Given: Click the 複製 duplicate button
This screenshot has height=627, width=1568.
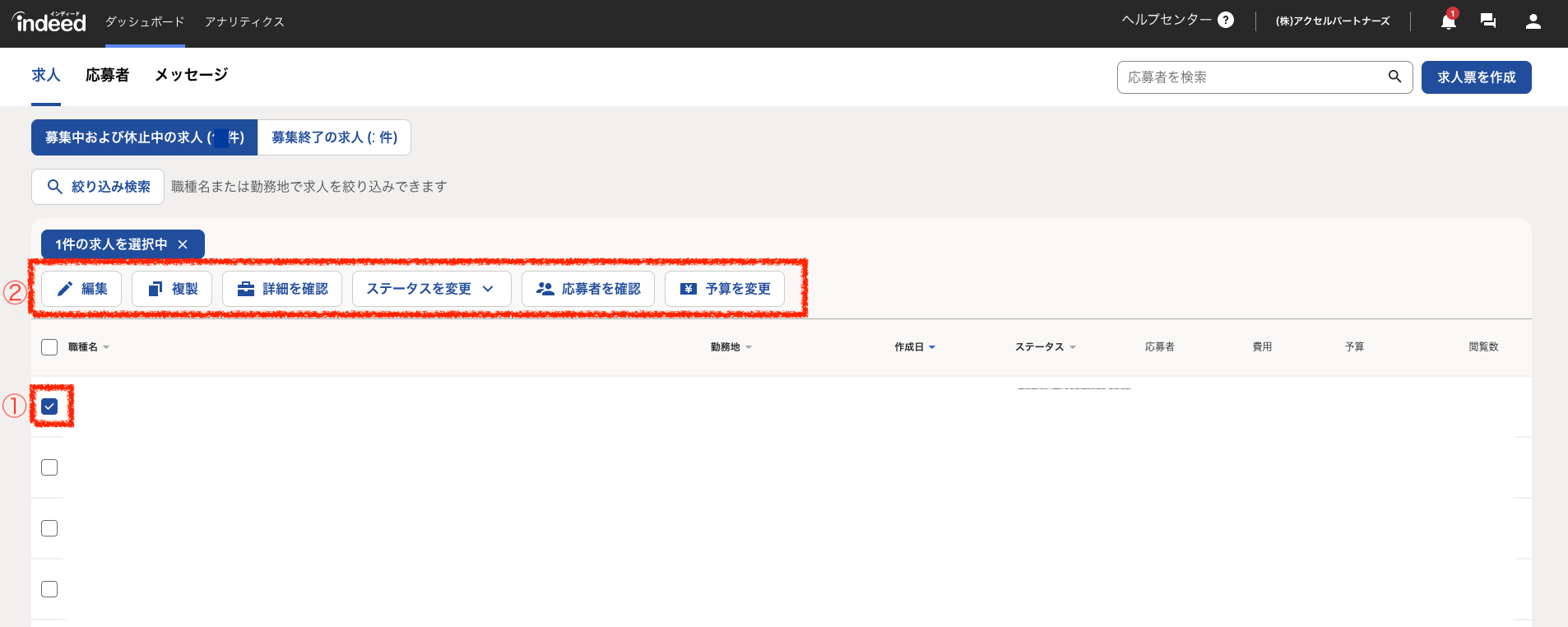Looking at the screenshot, I should [x=172, y=289].
